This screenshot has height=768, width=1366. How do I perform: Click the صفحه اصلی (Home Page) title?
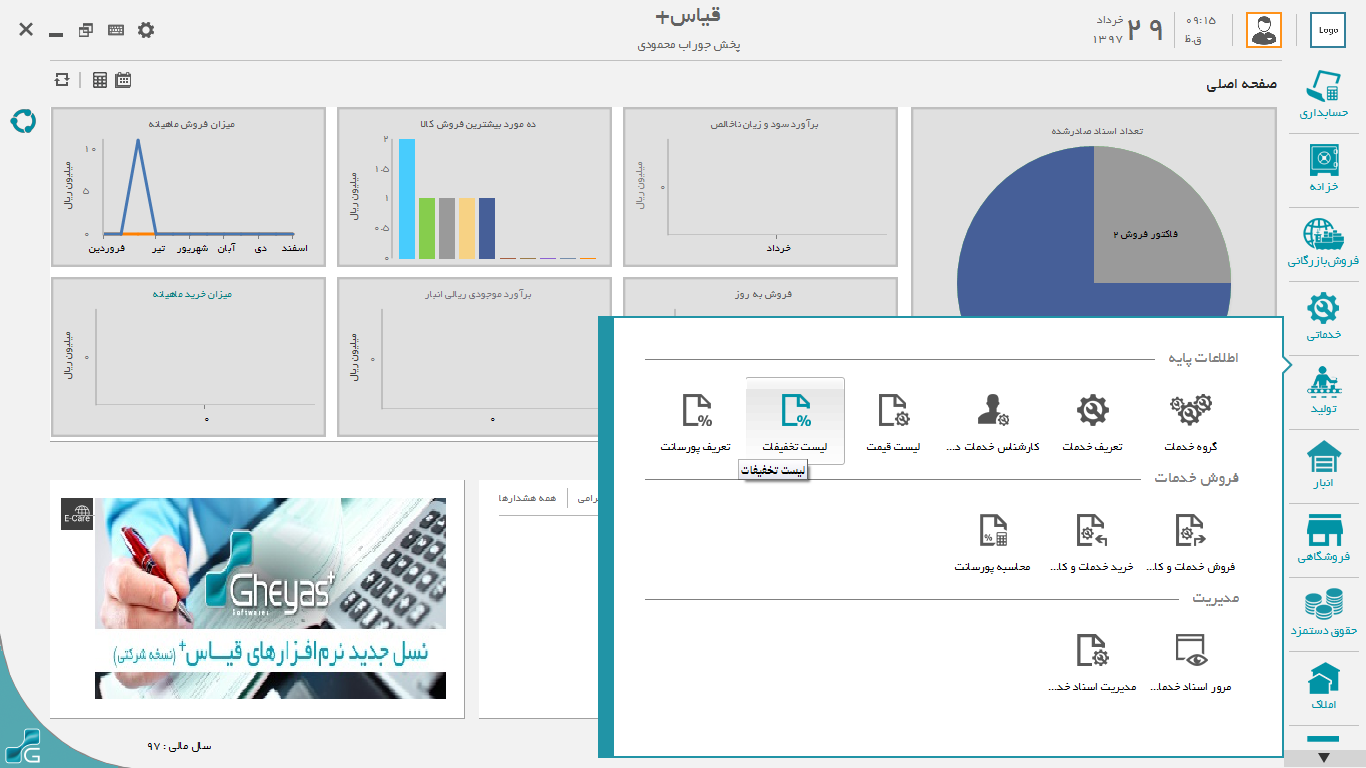1242,86
